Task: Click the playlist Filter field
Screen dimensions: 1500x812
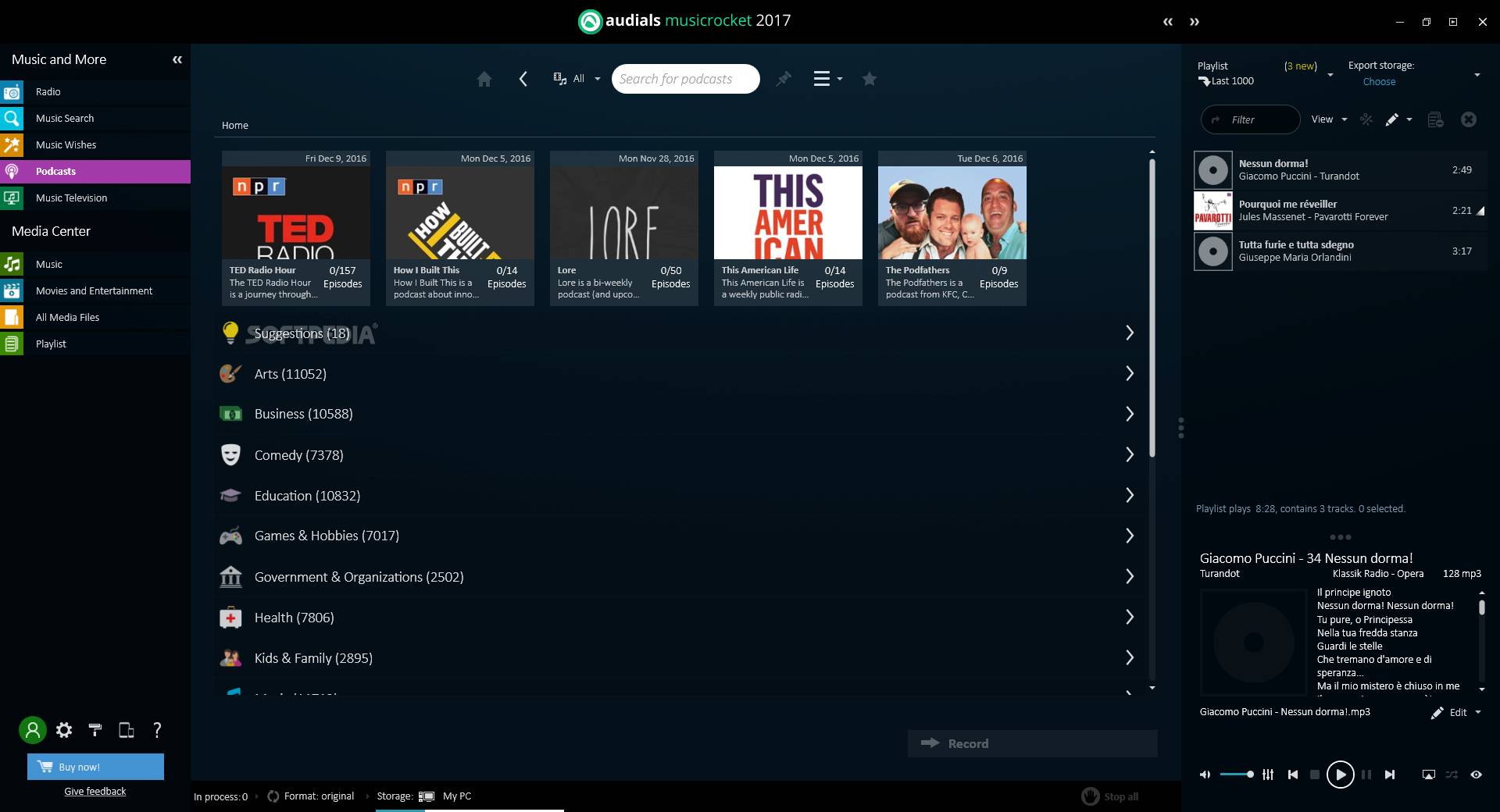Action: pos(1250,119)
